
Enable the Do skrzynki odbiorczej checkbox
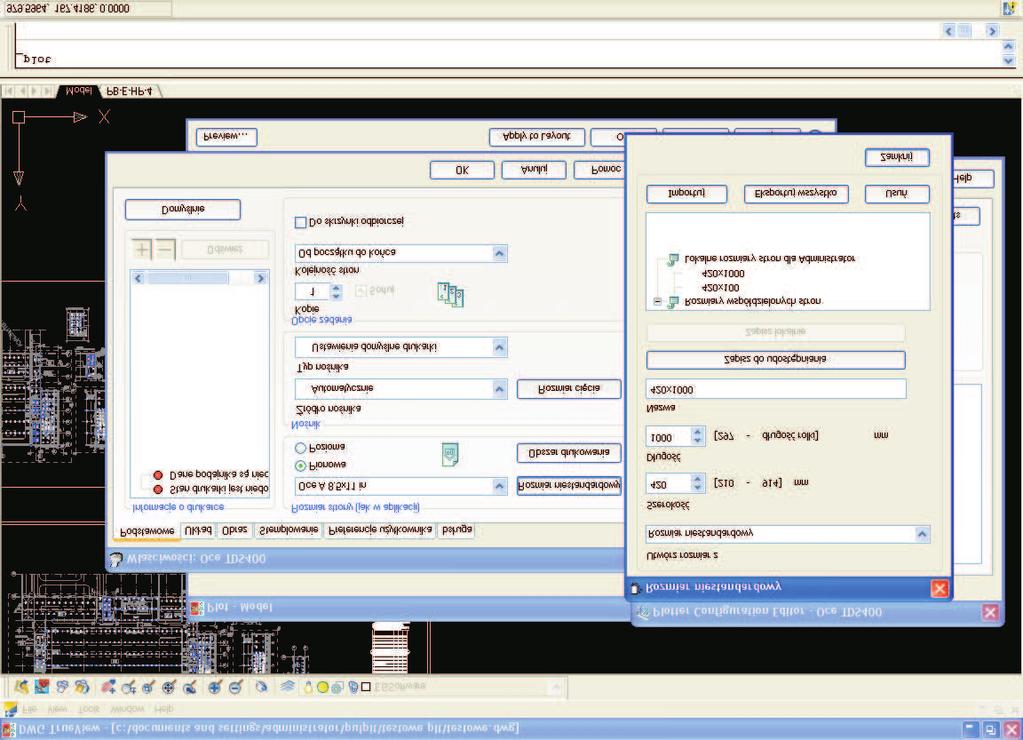301,223
